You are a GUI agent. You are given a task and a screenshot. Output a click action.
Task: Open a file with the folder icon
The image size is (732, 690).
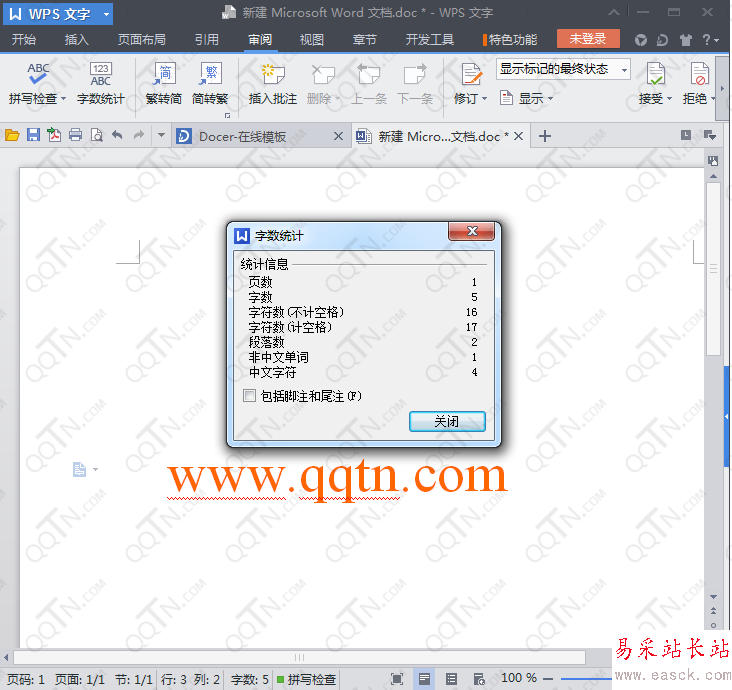pos(12,136)
